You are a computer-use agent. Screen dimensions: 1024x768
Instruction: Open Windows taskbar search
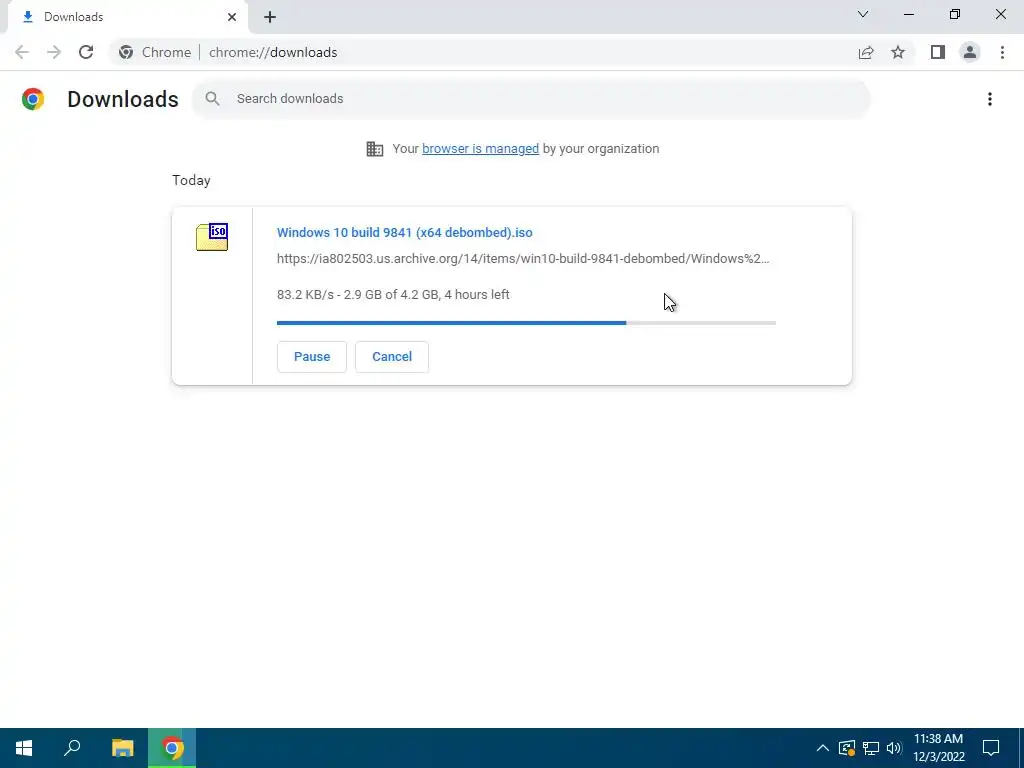pos(72,748)
